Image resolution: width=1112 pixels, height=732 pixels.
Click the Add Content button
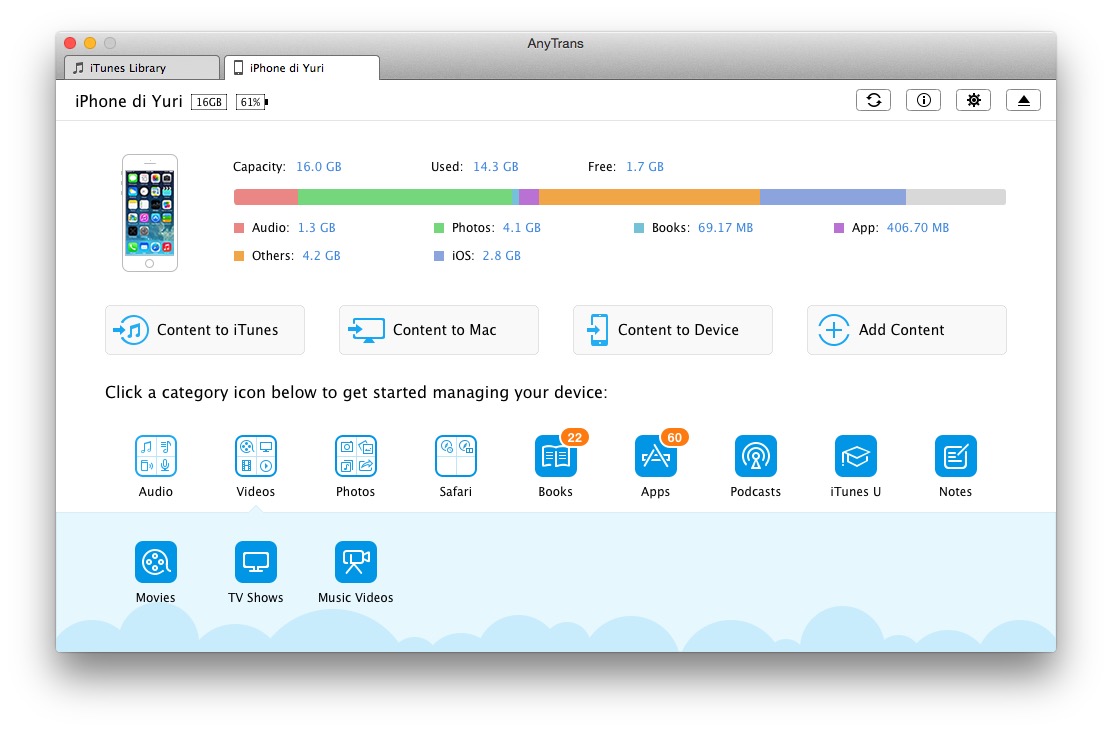pyautogui.click(x=907, y=330)
